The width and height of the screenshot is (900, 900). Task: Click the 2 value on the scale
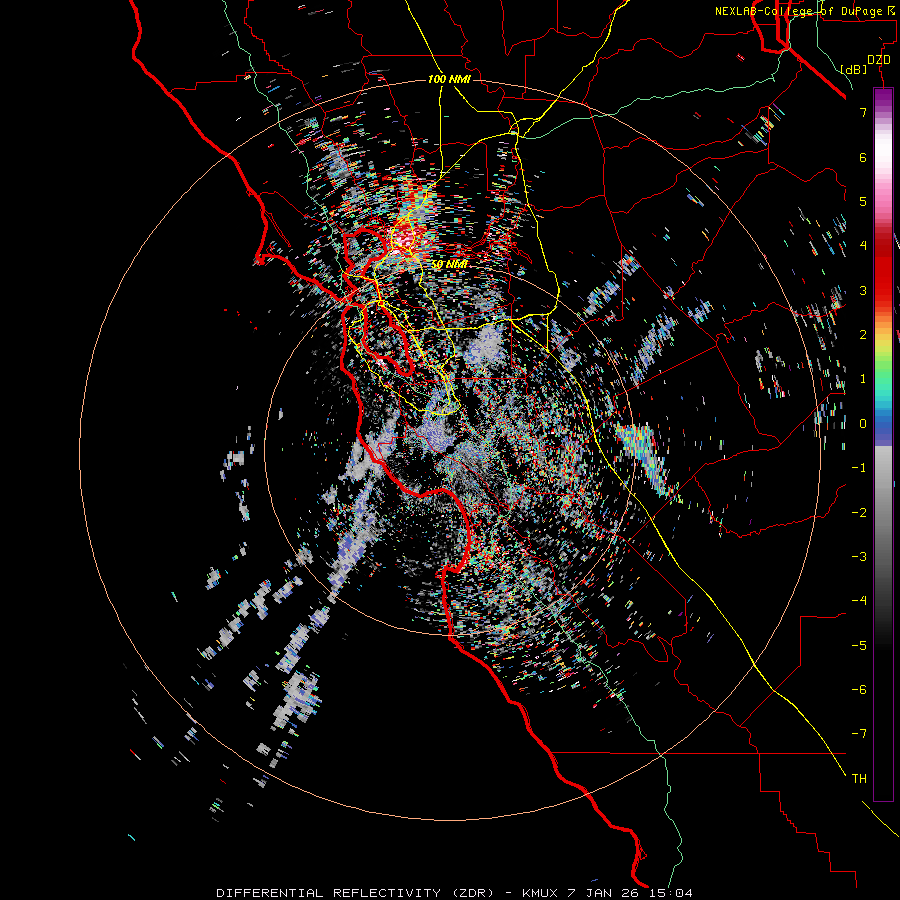pyautogui.click(x=863, y=334)
